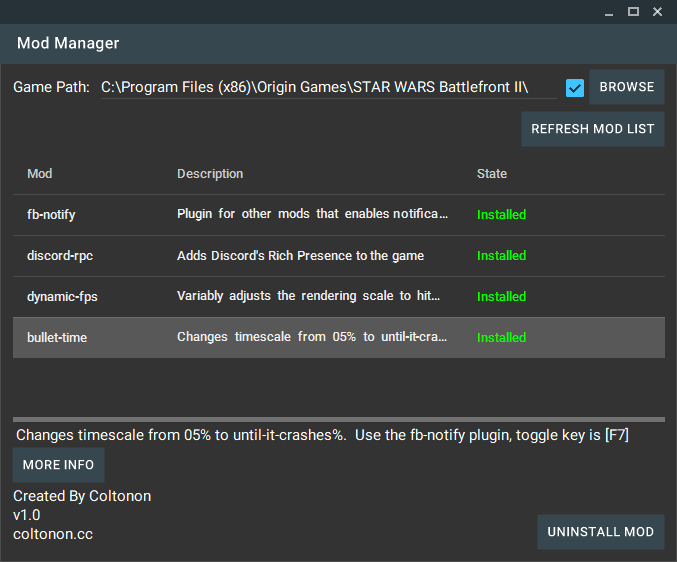Close the Mod Manager window
Viewport: 677px width, 562px height.
657,12
